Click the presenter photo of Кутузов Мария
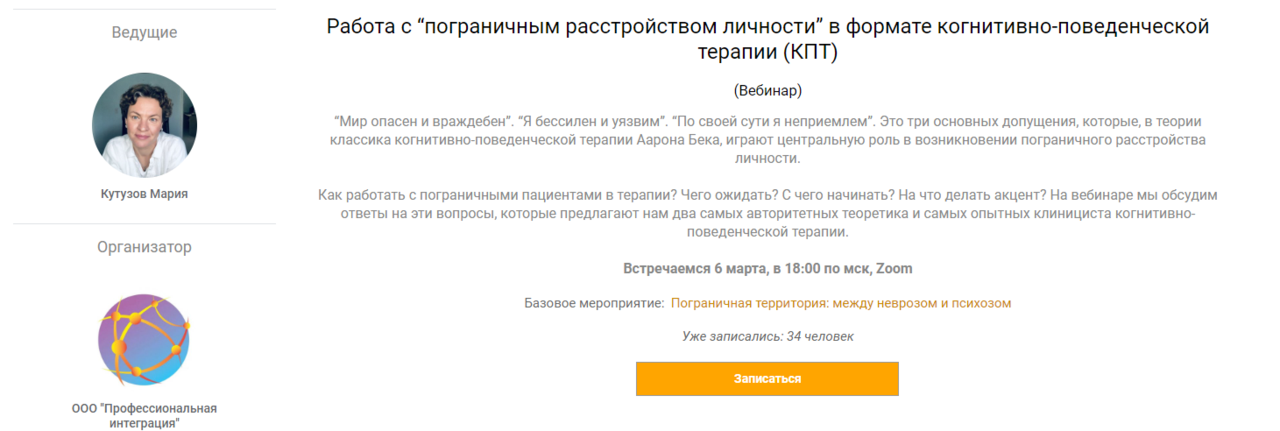 [x=144, y=125]
